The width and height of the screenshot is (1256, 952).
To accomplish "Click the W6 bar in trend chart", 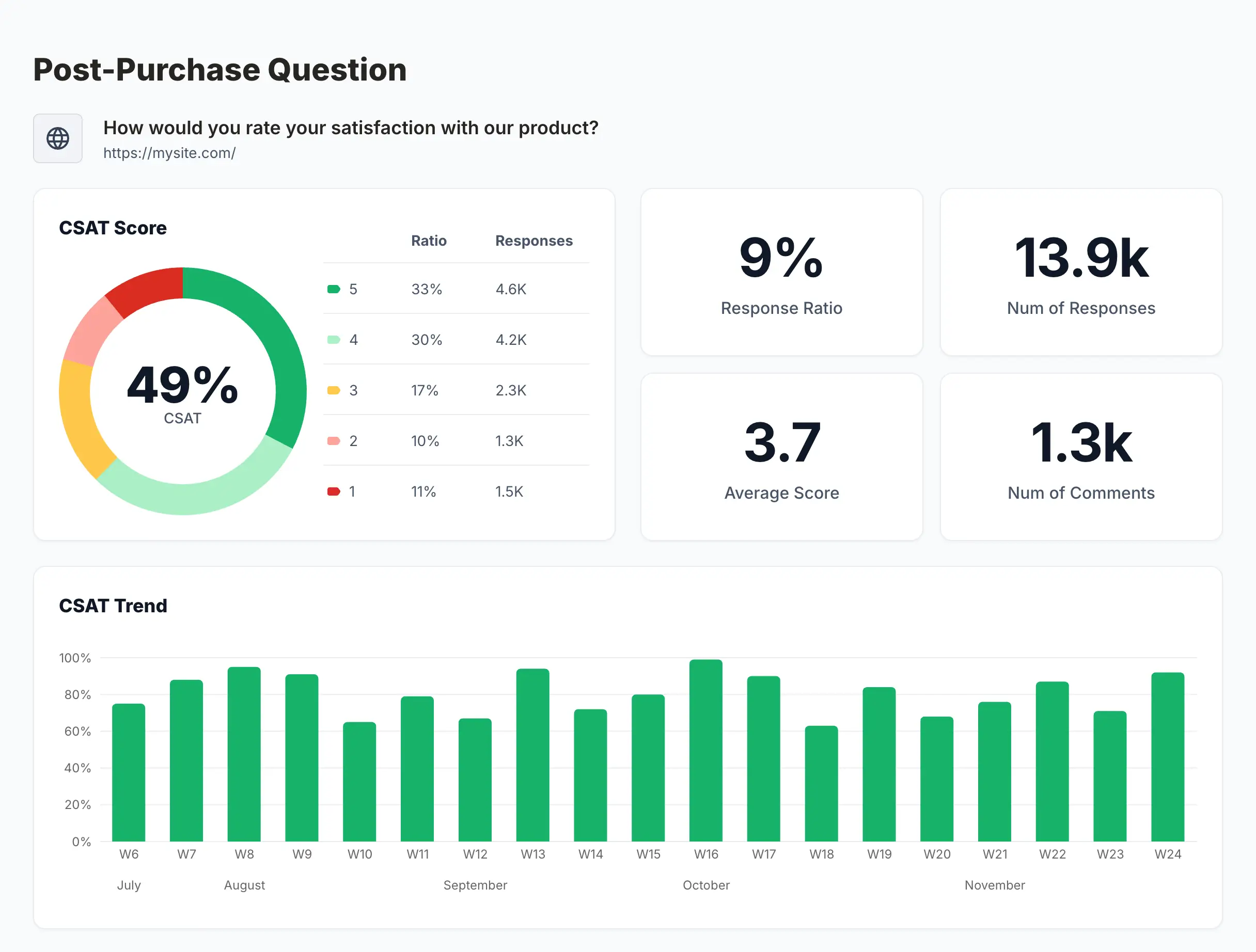I will [x=129, y=772].
